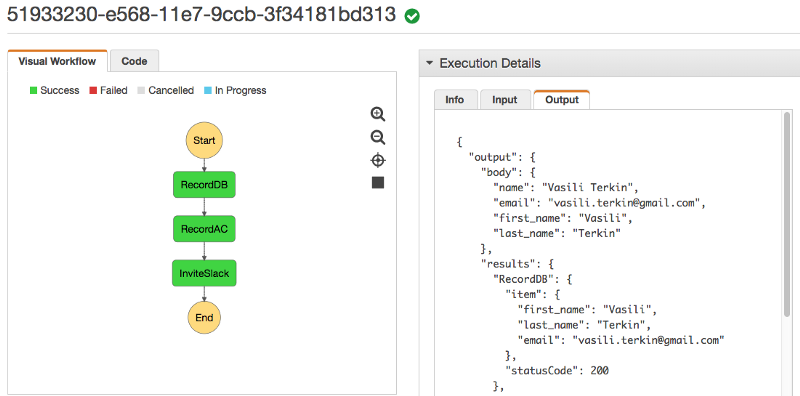800x396 pixels.
Task: Click the blue In Progress legend swatch
Action: (208, 90)
